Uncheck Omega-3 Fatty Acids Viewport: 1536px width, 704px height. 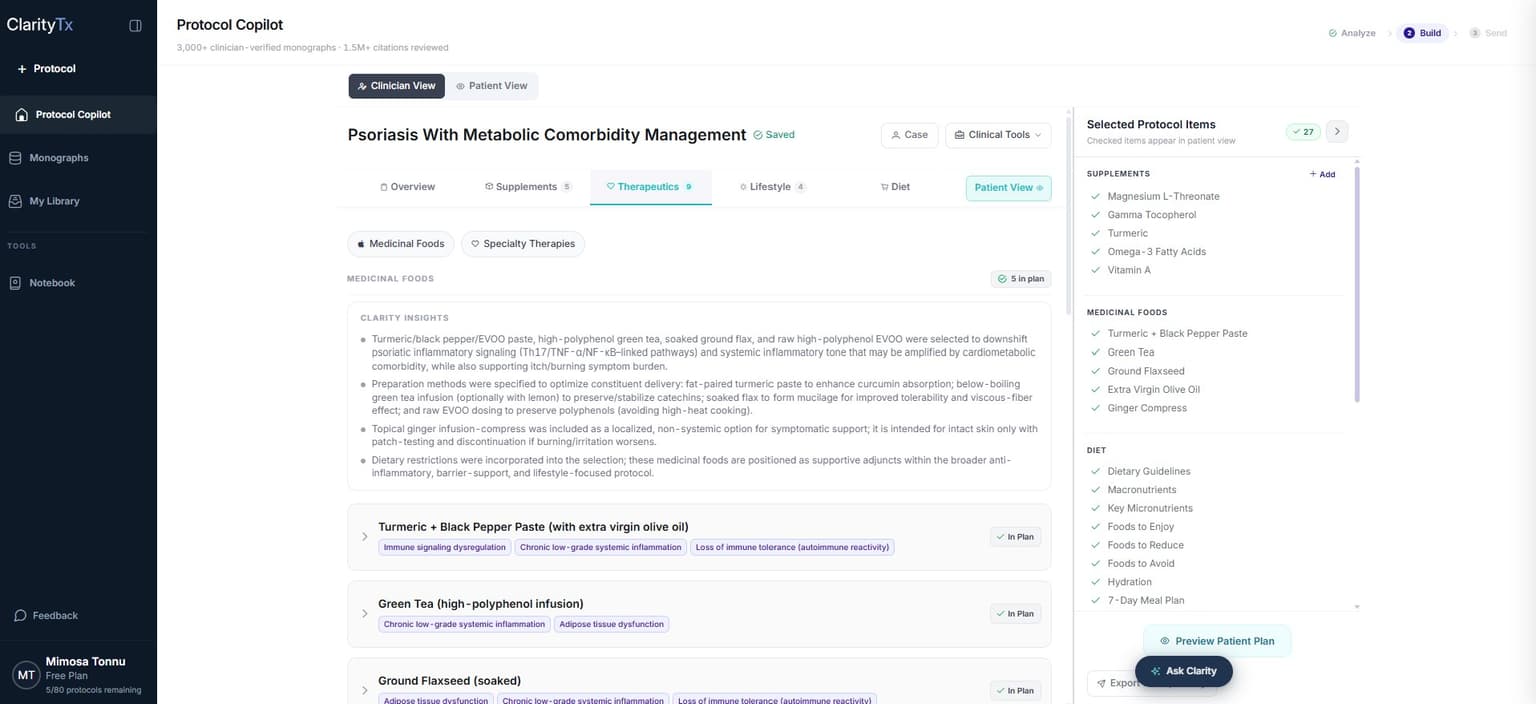pyautogui.click(x=1096, y=252)
